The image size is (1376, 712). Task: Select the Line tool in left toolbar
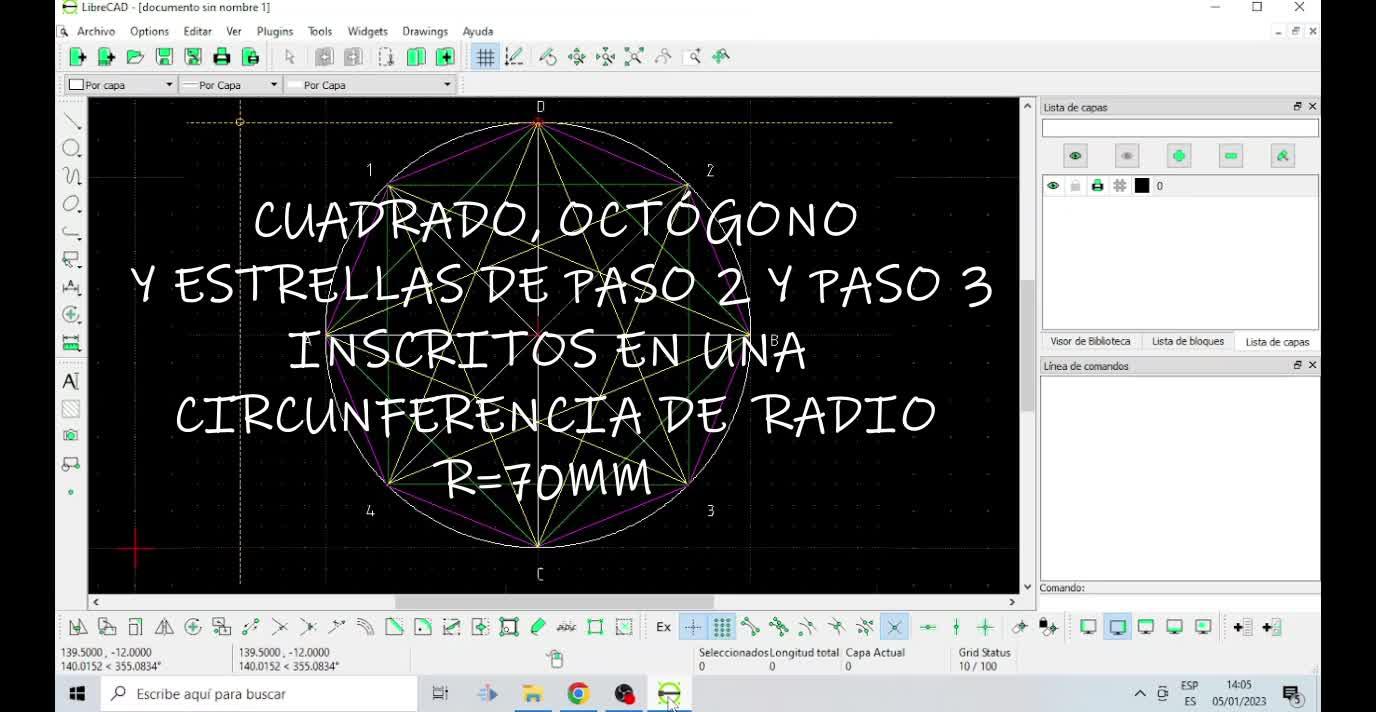click(71, 121)
